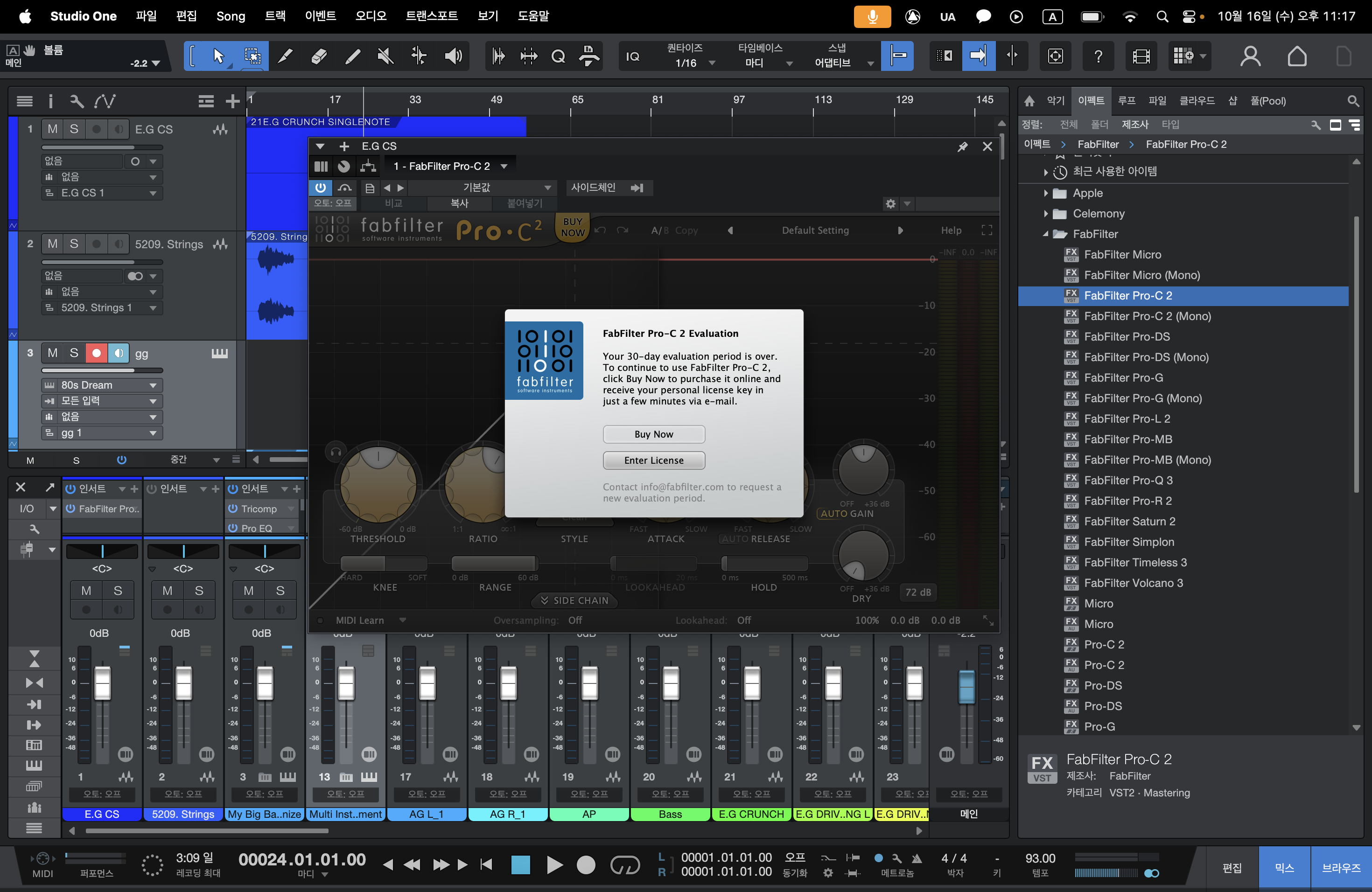Click Buy Now in evaluation dialog
This screenshot has width=1372, height=892.
pyautogui.click(x=654, y=434)
